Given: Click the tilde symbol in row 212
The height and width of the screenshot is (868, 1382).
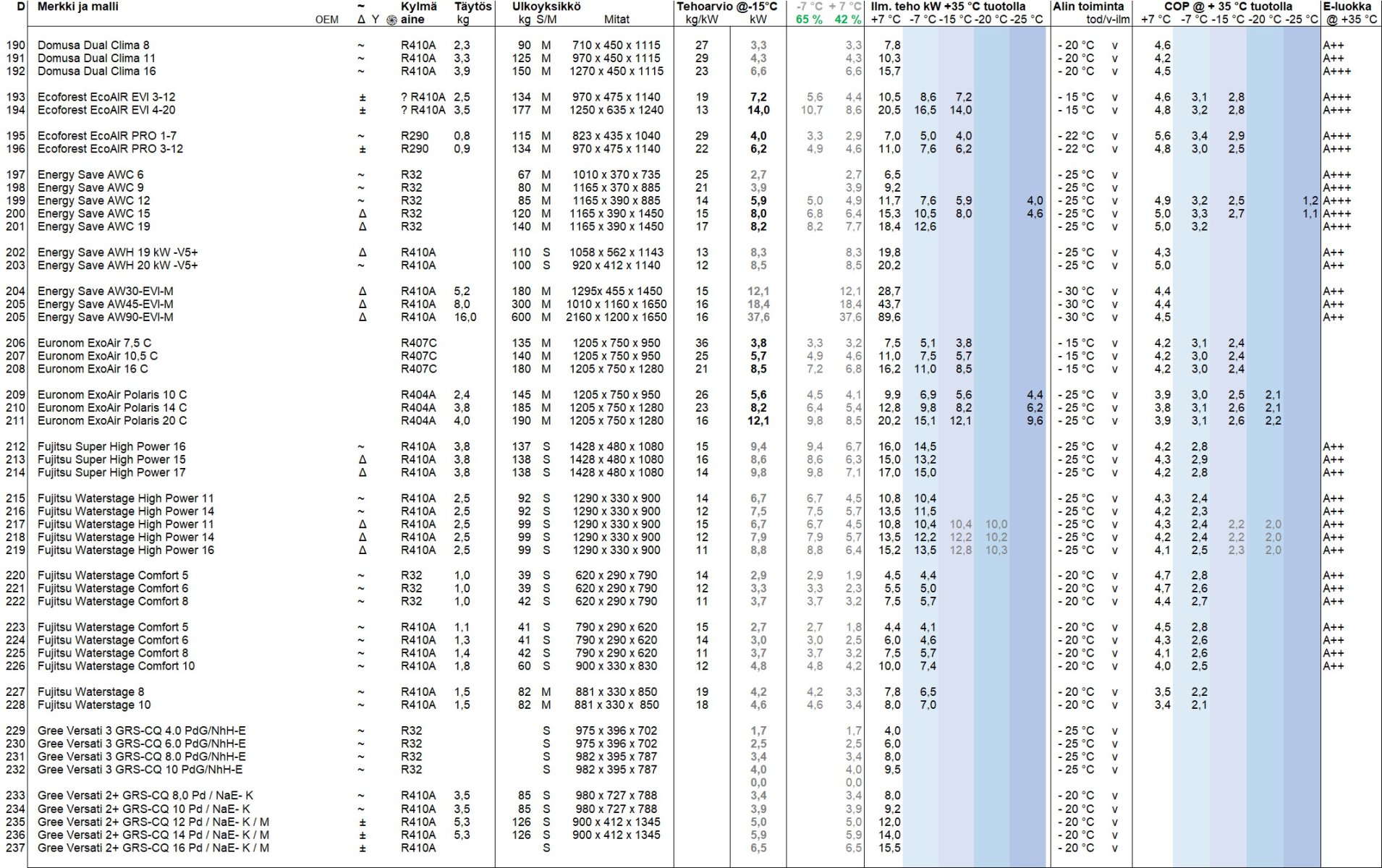Looking at the screenshot, I should tap(361, 446).
